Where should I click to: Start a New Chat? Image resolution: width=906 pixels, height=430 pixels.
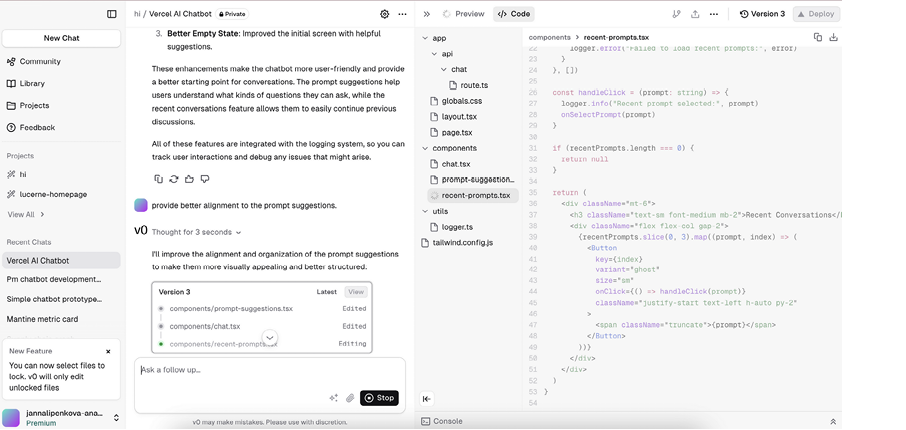pos(61,38)
